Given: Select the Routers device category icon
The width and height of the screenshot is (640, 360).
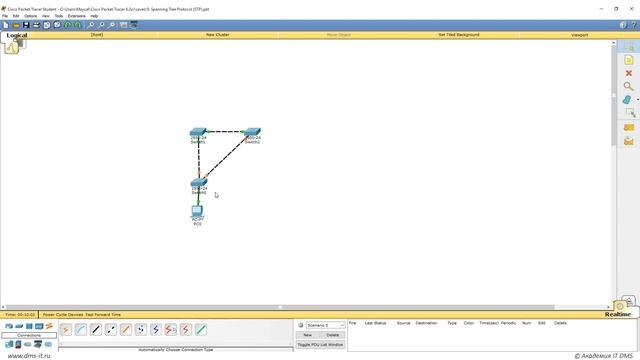Looking at the screenshot, I should [9, 326].
